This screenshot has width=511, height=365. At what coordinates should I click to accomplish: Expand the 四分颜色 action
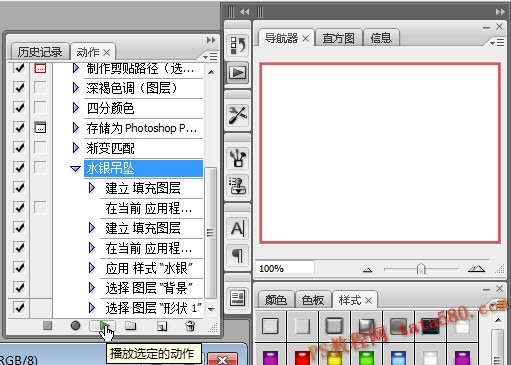point(76,108)
